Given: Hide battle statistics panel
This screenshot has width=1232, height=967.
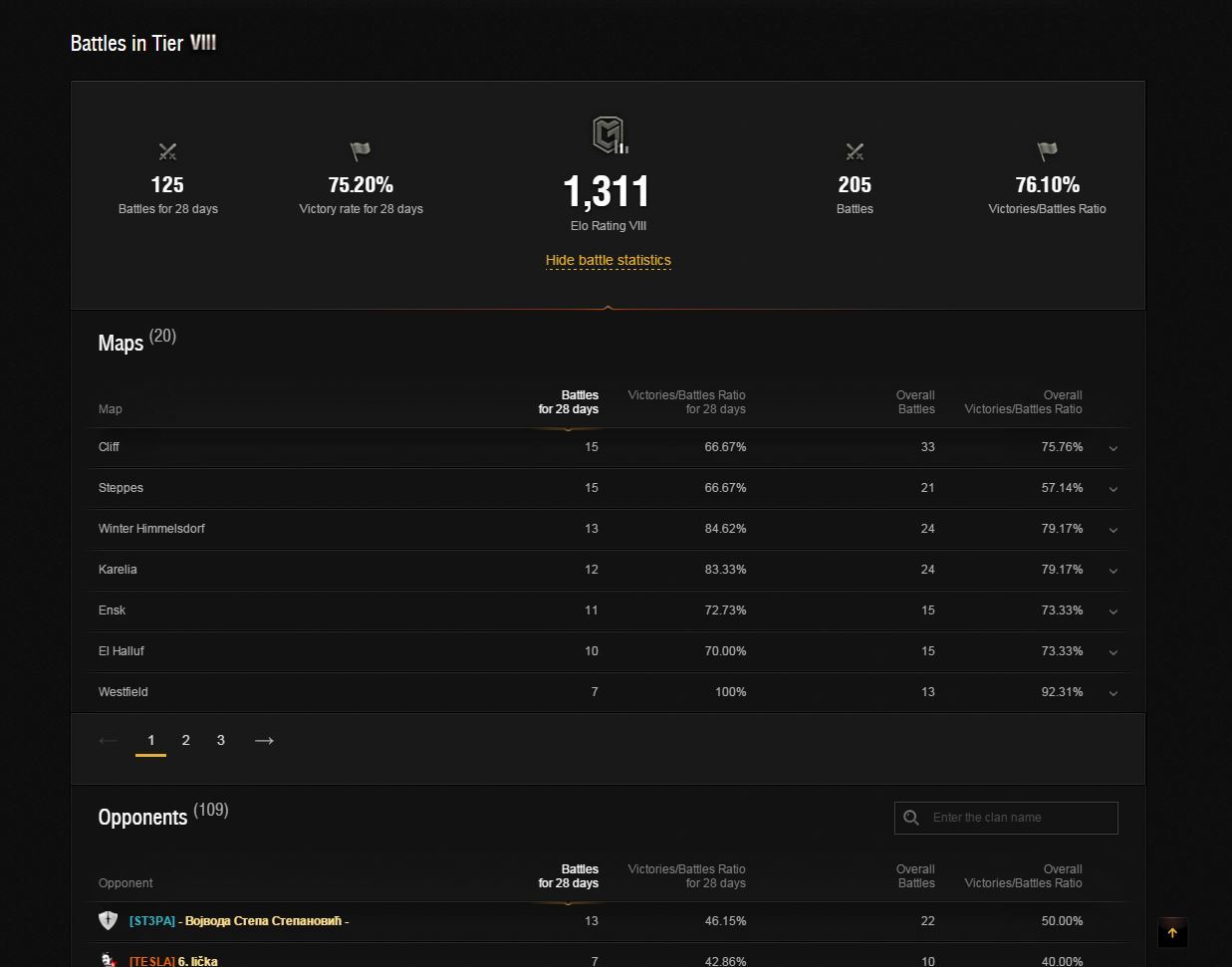Looking at the screenshot, I should pyautogui.click(x=608, y=261).
